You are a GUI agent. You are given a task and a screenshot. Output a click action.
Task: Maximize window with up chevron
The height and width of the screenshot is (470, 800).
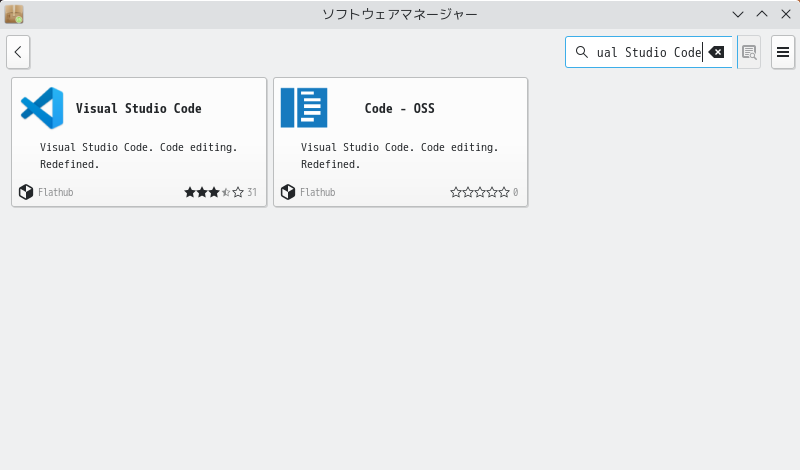tap(762, 14)
